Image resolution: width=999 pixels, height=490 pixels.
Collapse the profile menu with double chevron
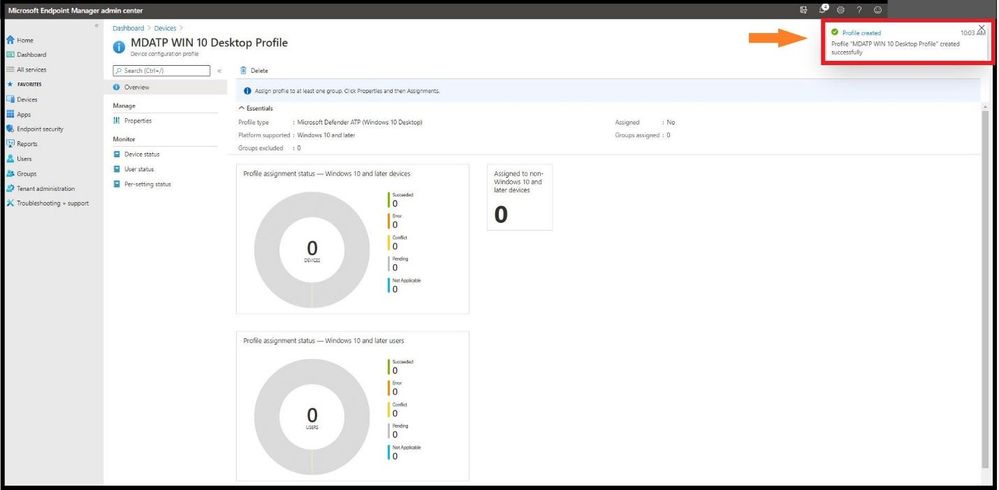click(220, 71)
